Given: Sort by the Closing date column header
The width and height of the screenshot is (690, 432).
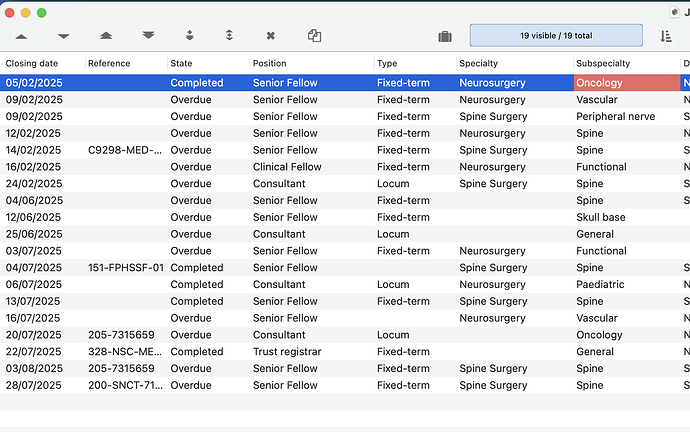Looking at the screenshot, I should click(x=32, y=63).
